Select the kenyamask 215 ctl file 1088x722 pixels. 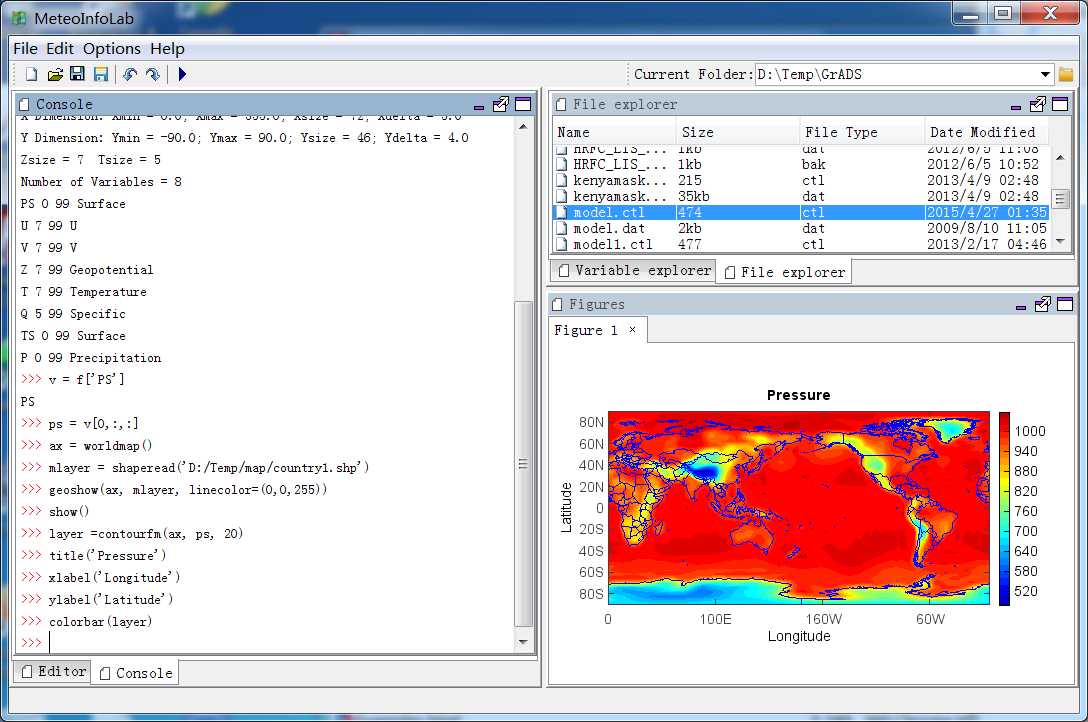pos(801,180)
